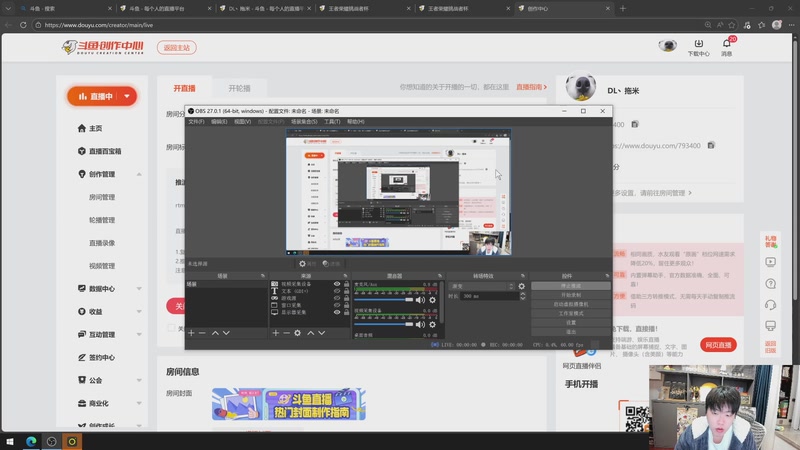
Task: Open OBS 设置 button
Action: [570, 322]
